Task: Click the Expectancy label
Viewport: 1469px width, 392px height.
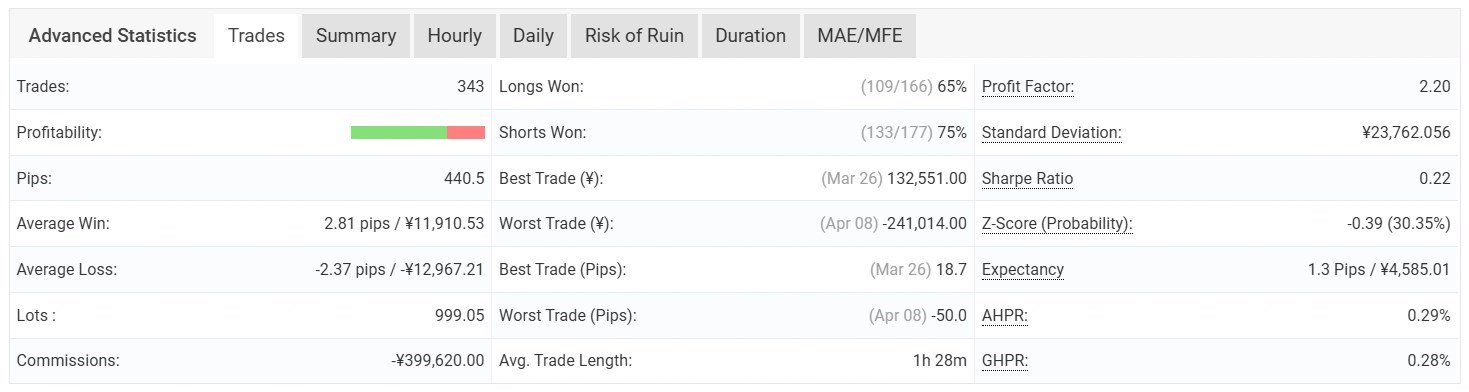Action: (x=1023, y=270)
